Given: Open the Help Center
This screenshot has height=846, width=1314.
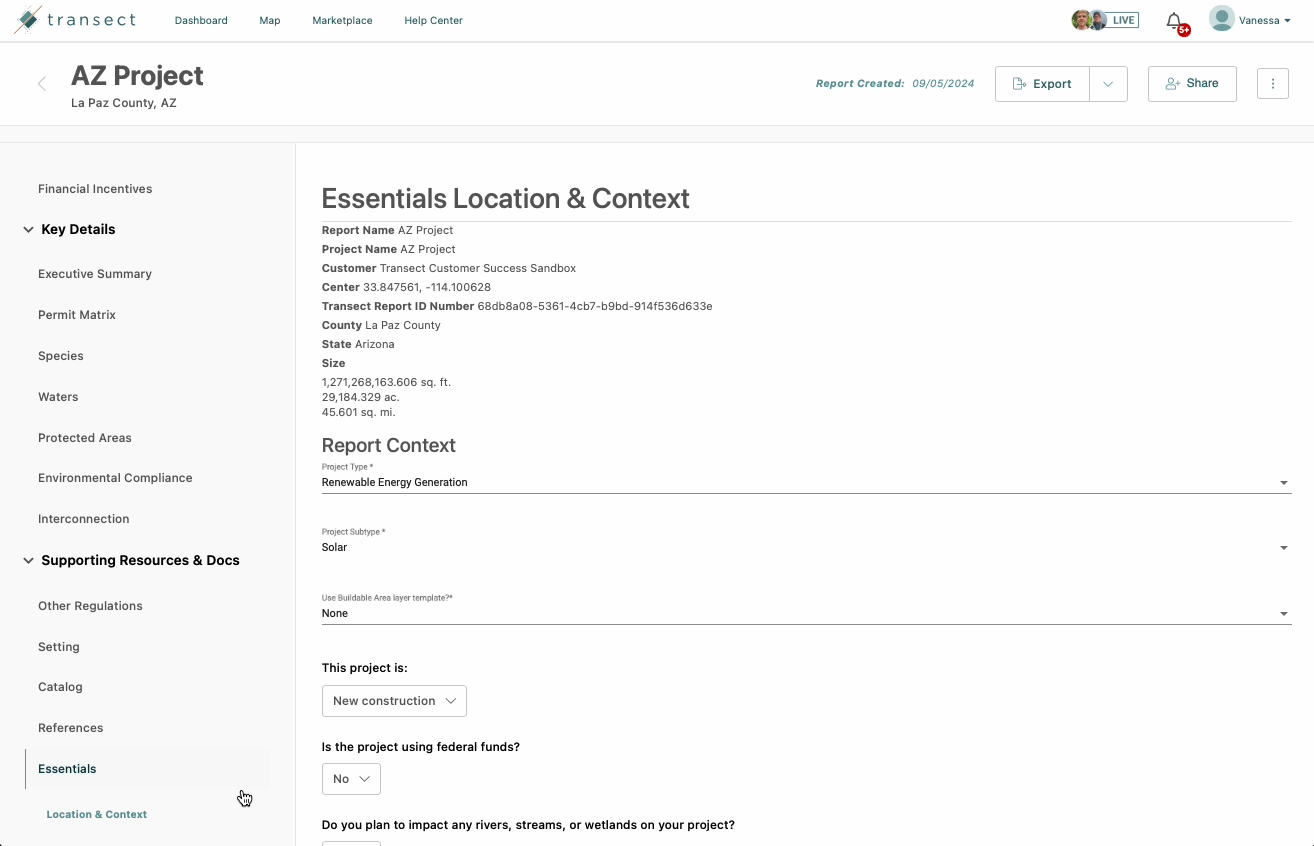Looking at the screenshot, I should click(433, 20).
